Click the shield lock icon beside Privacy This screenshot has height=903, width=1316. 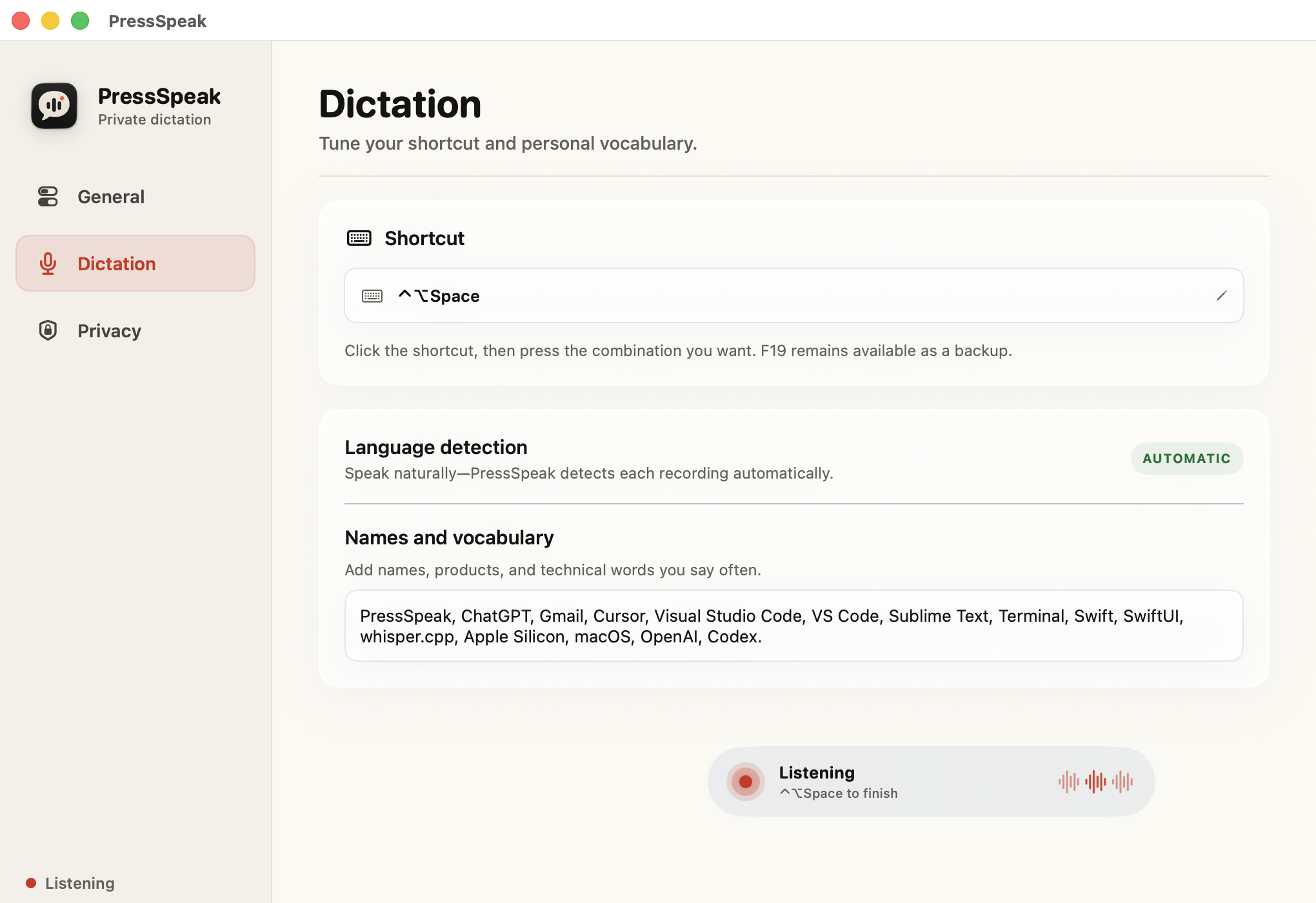tap(48, 330)
